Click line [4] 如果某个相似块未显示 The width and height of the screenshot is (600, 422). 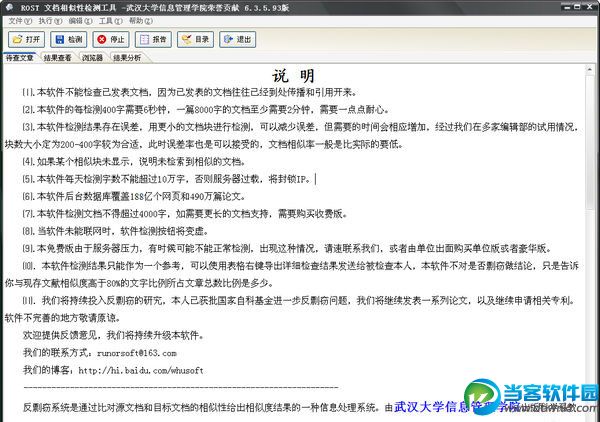click(x=134, y=161)
